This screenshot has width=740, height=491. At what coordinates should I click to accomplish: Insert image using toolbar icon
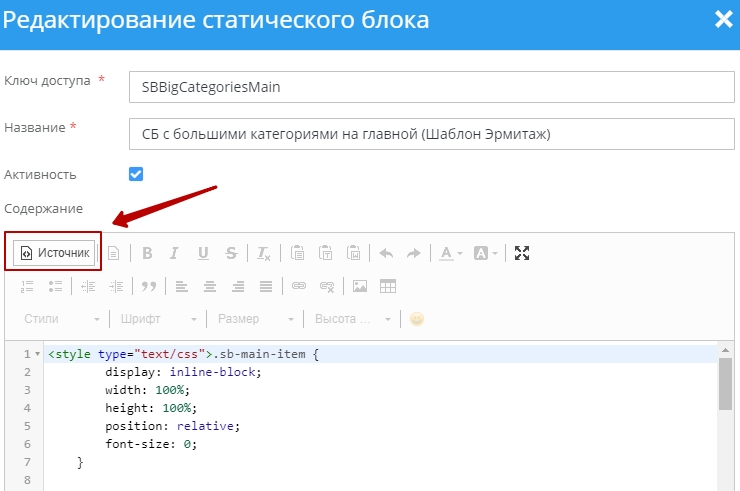coord(360,286)
